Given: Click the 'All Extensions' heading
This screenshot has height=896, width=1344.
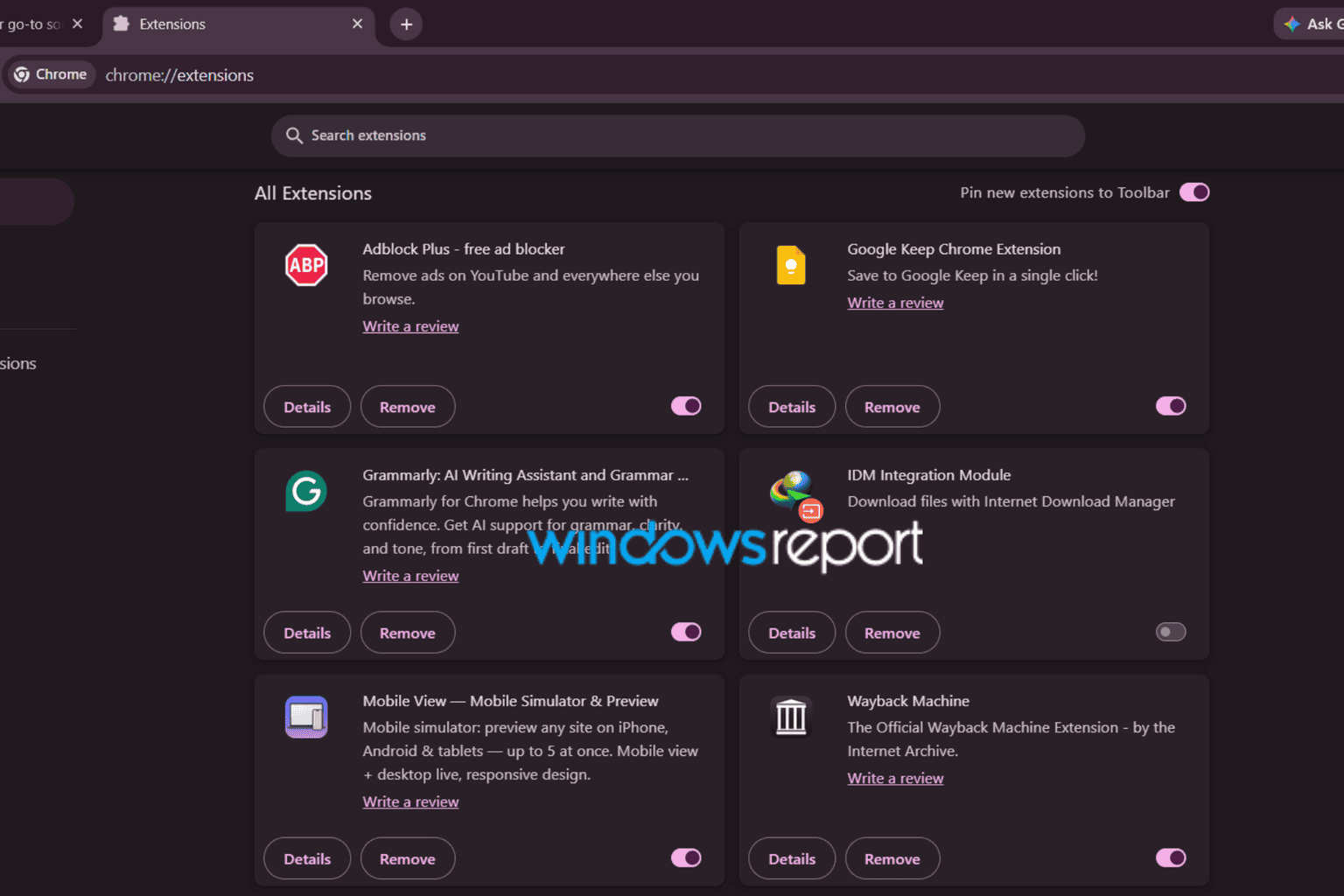Looking at the screenshot, I should click(x=313, y=193).
